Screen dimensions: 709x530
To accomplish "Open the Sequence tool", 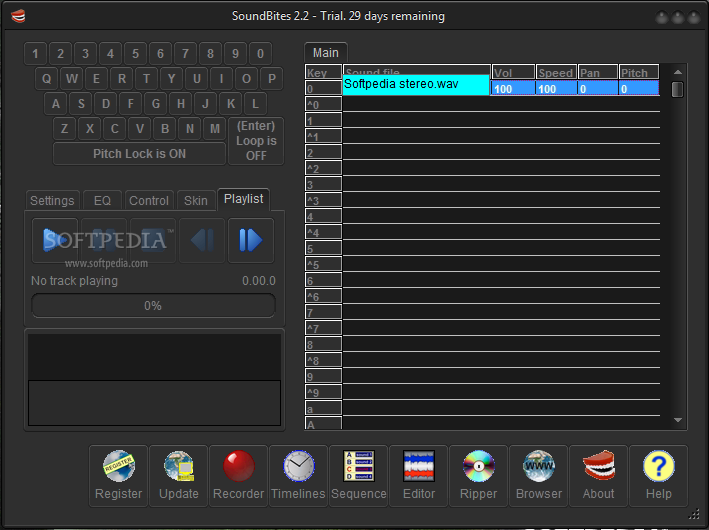I will (359, 476).
